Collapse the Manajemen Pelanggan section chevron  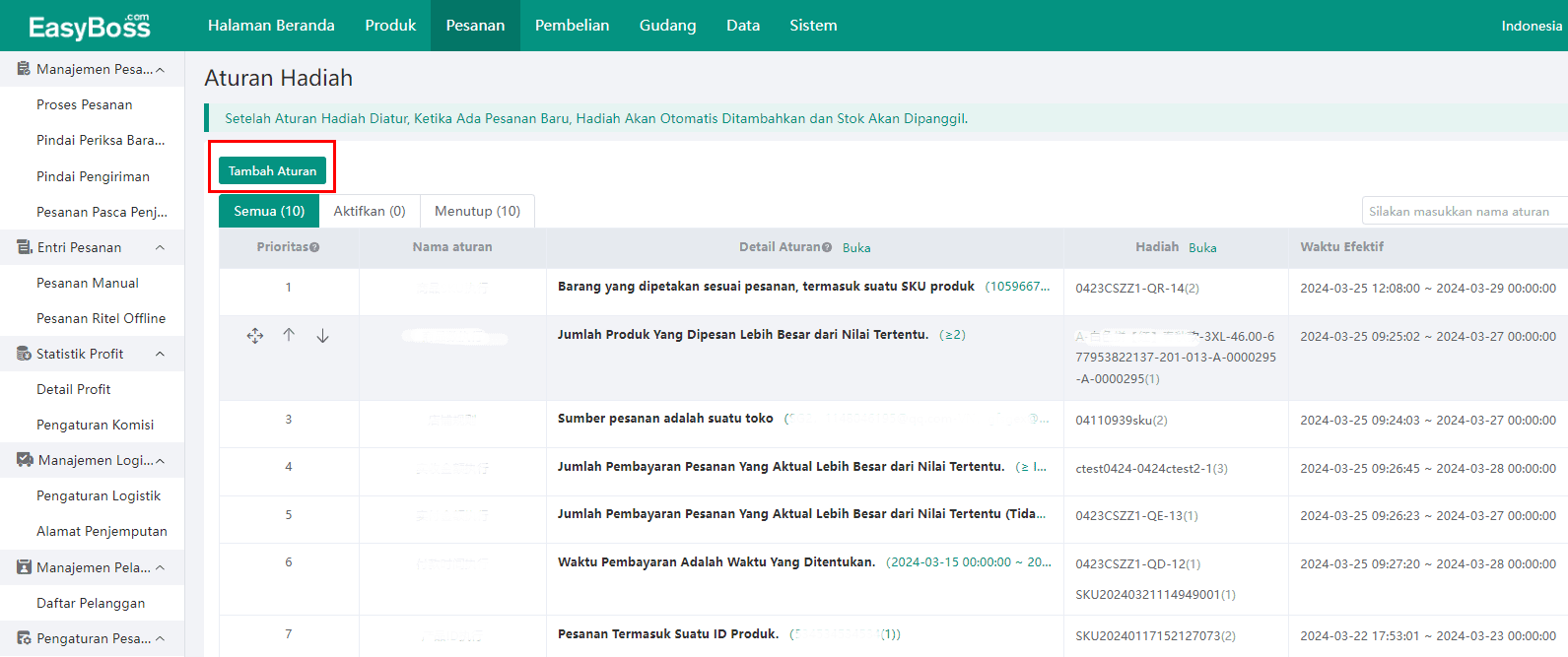click(161, 567)
